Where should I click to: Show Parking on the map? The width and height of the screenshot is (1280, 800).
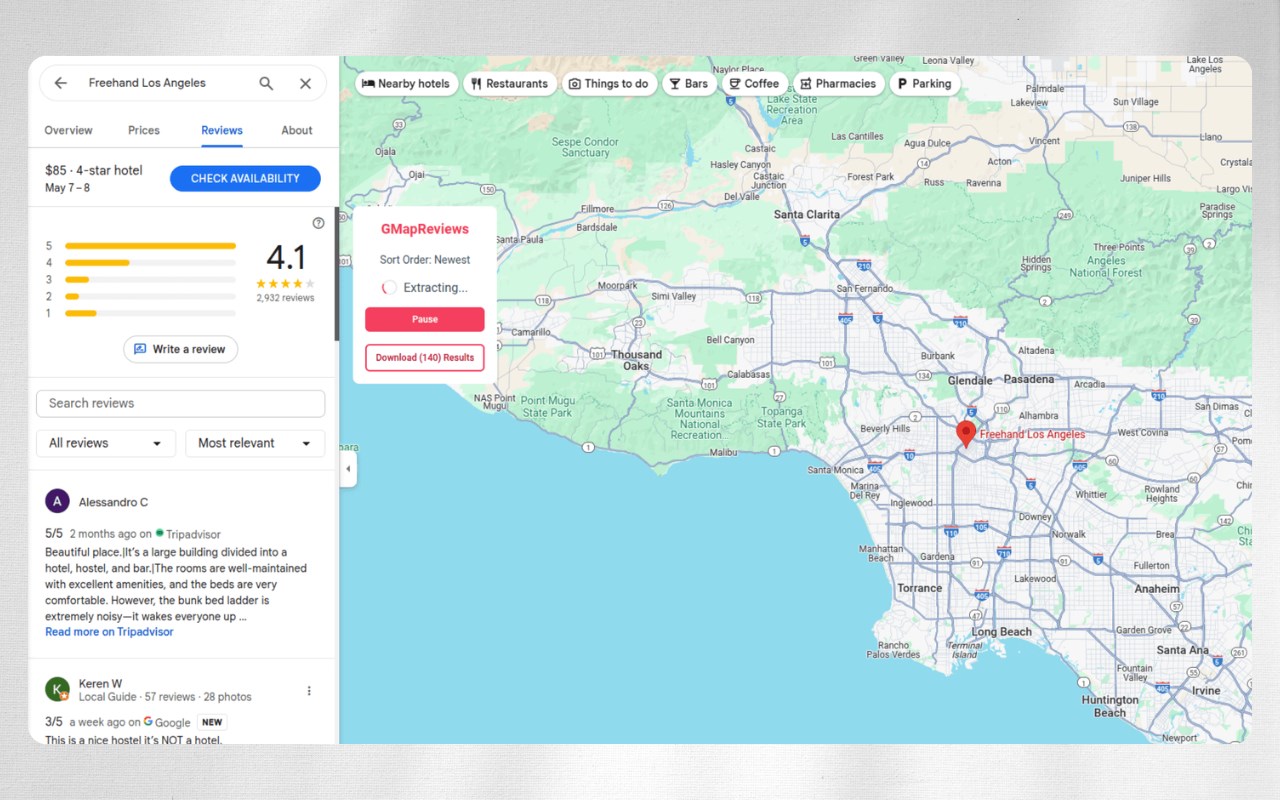coord(925,84)
